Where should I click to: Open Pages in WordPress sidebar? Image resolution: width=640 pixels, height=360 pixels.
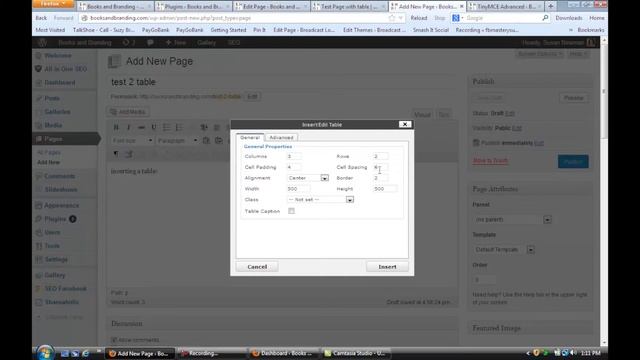point(53,139)
